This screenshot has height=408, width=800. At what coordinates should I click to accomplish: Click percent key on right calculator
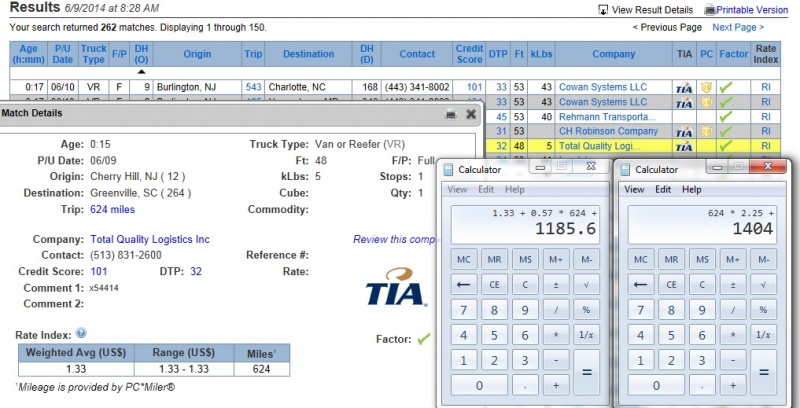tap(763, 310)
